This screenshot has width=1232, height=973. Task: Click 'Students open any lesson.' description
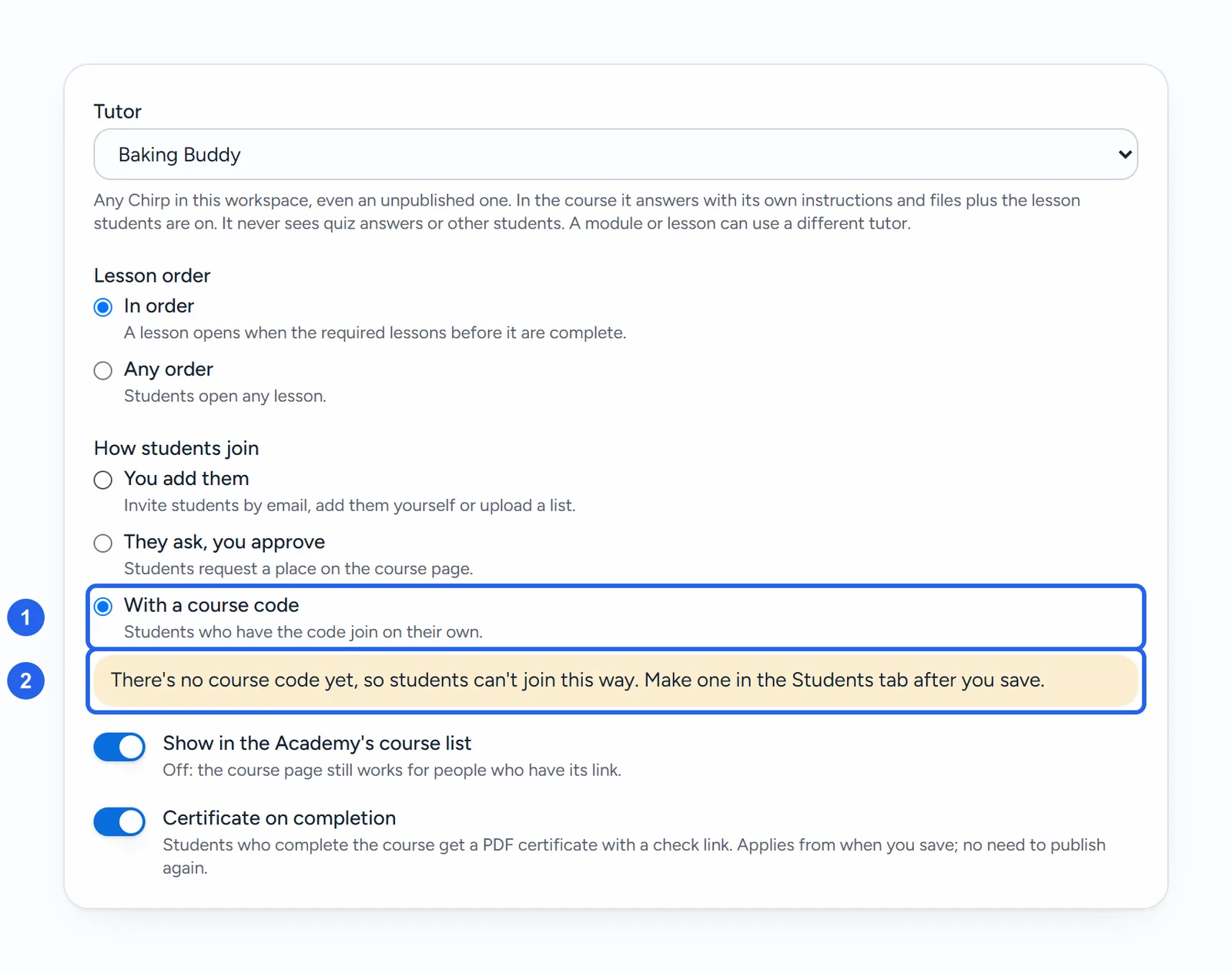(225, 396)
